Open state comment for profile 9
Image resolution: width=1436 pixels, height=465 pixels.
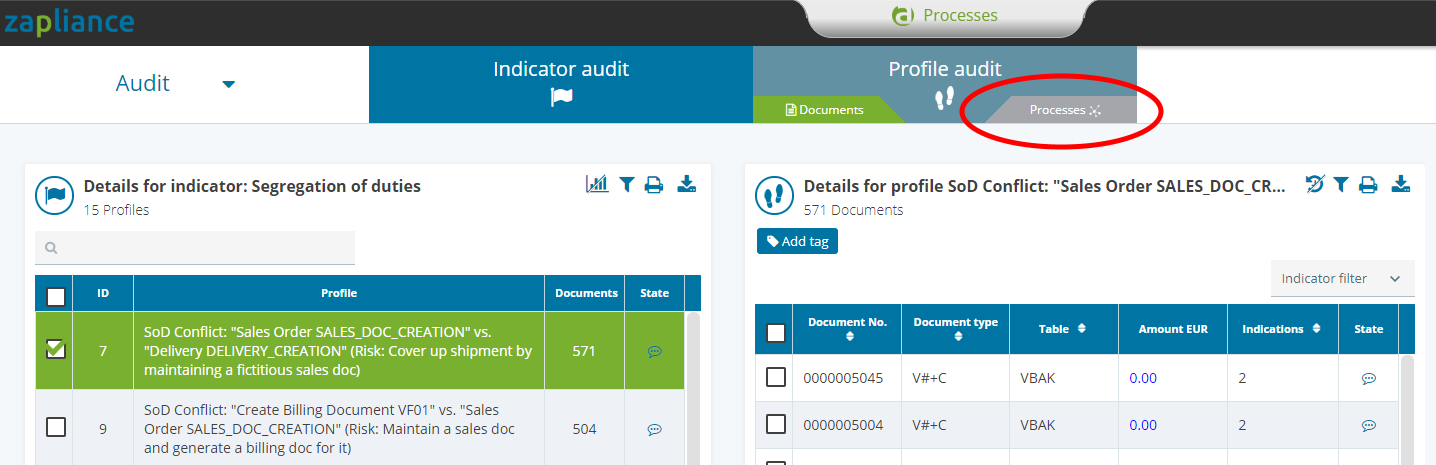point(655,429)
